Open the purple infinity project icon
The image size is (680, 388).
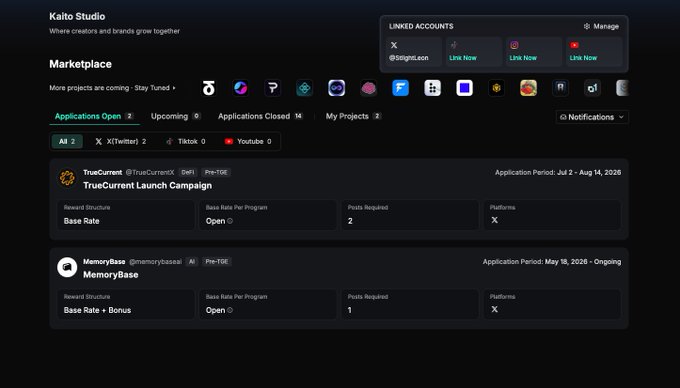click(x=337, y=88)
